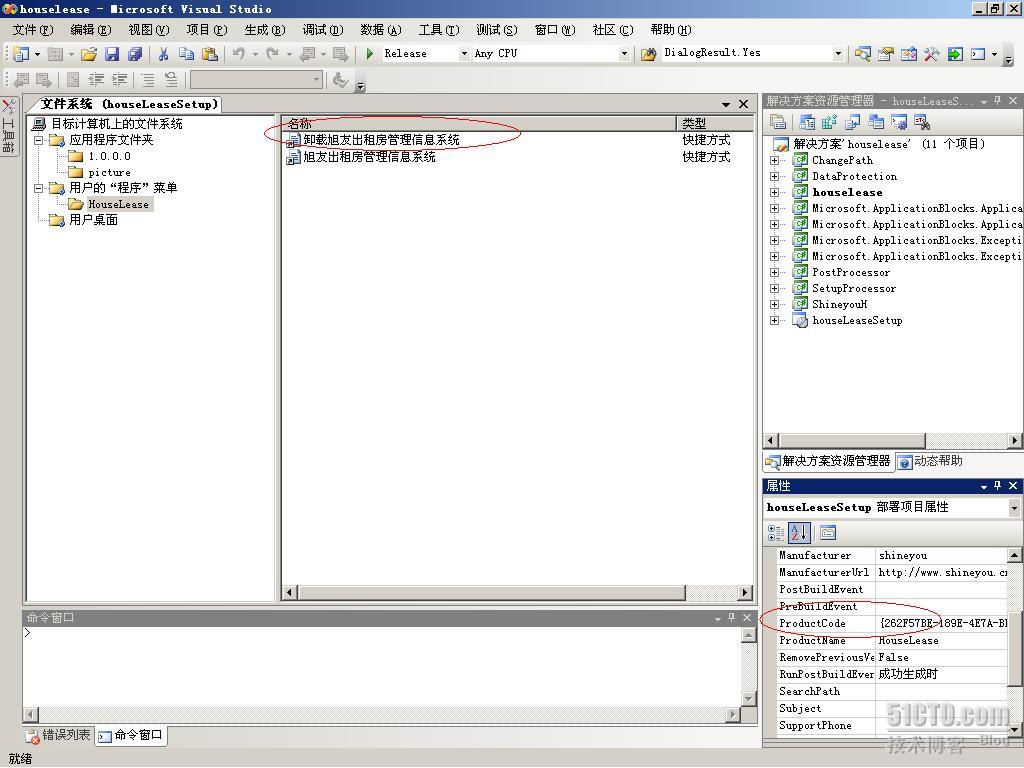Open the Custom Actions Editor icon in Solution Explorer
1024x768 pixels.
point(899,122)
